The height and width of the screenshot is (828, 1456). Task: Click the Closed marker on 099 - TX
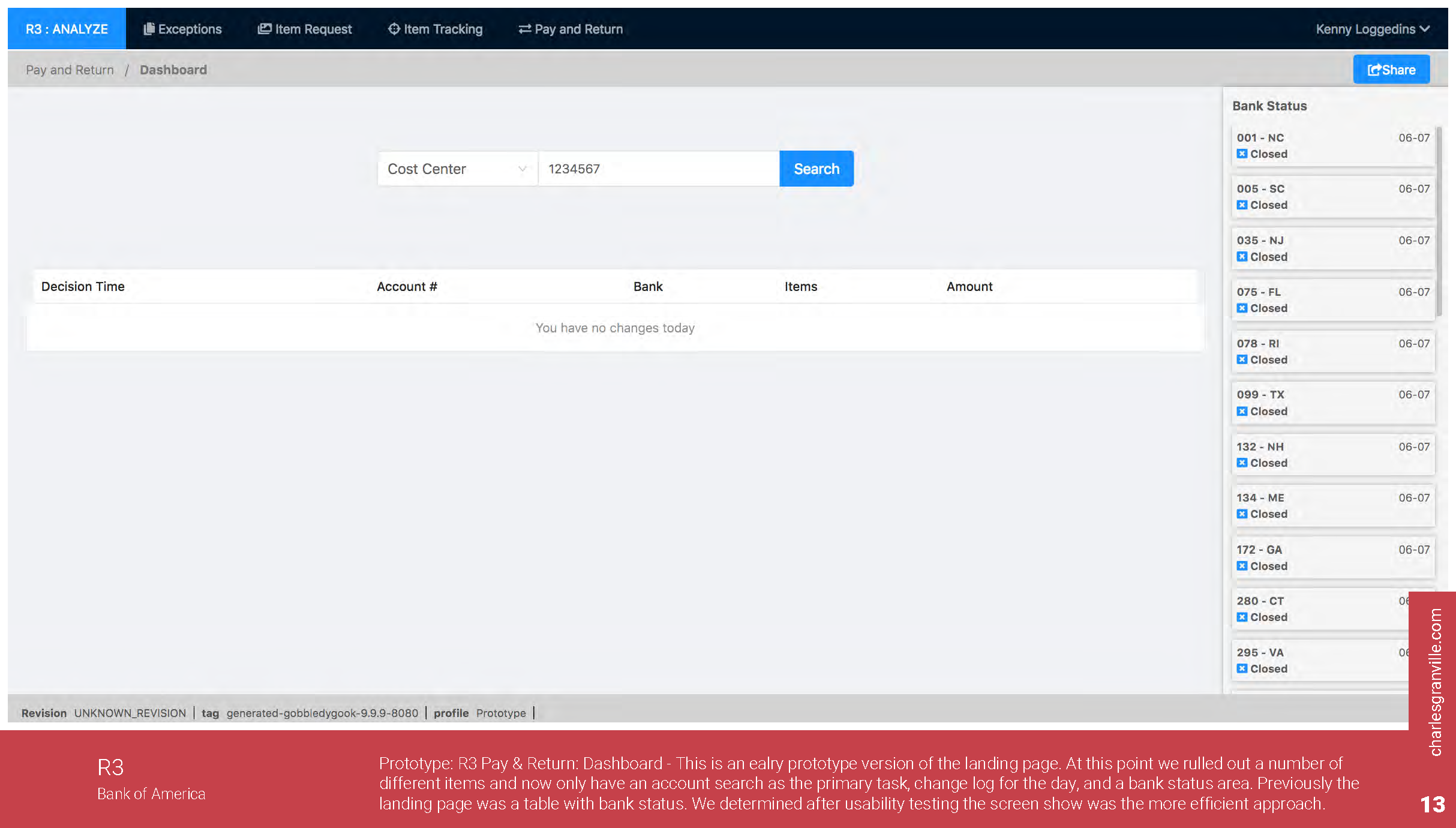tap(1242, 412)
